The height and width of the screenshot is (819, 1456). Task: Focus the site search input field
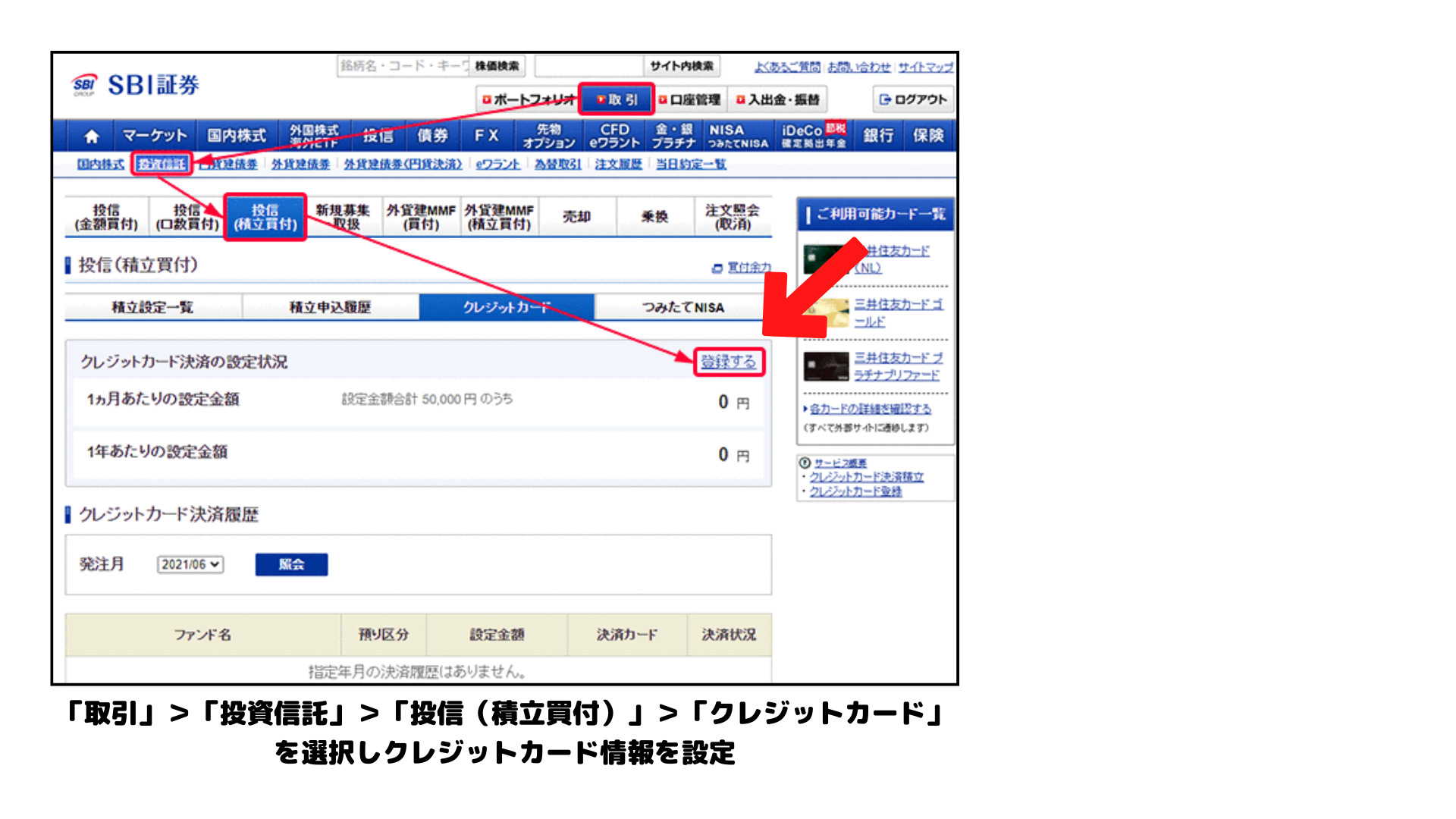click(589, 66)
